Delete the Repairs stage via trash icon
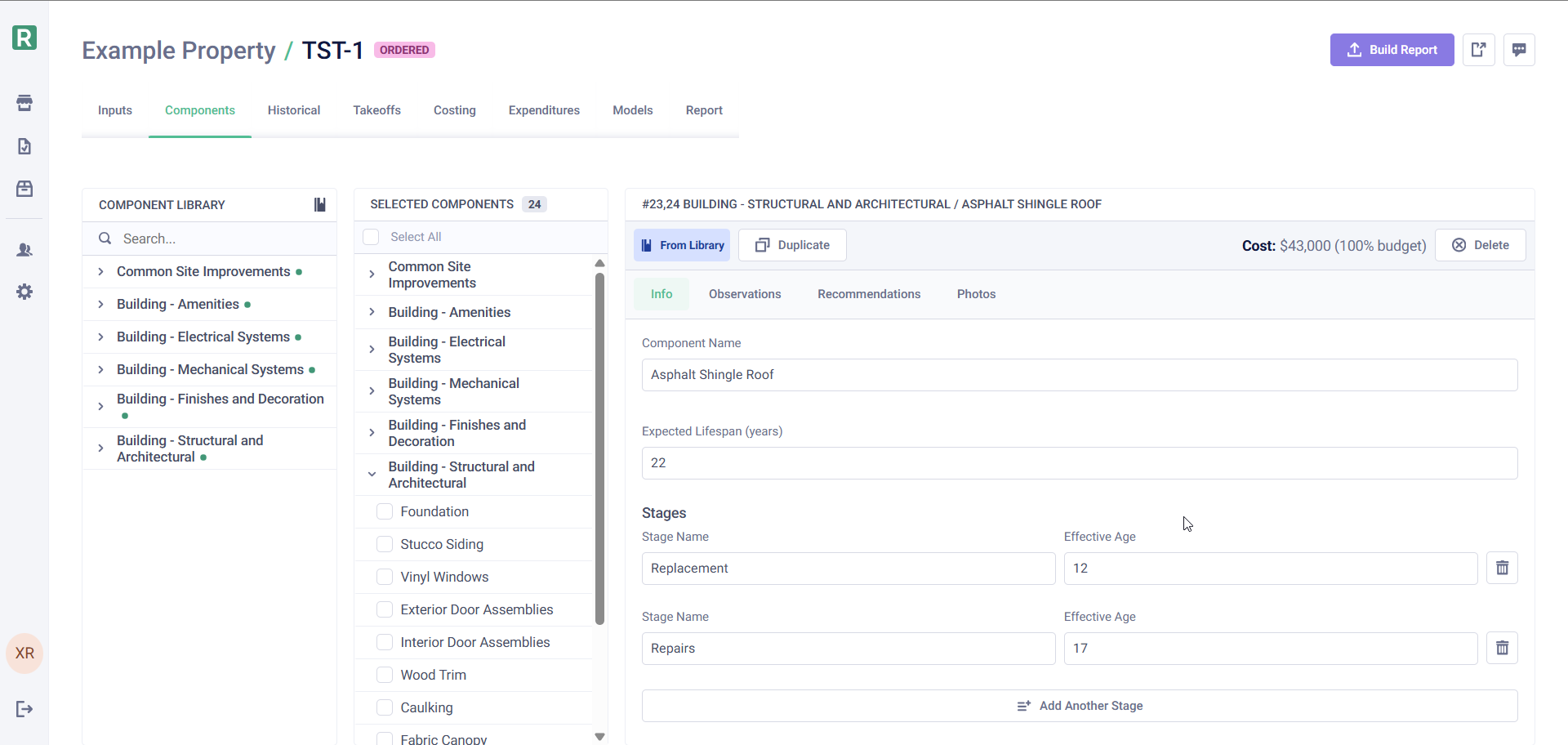The image size is (1568, 745). click(1502, 648)
